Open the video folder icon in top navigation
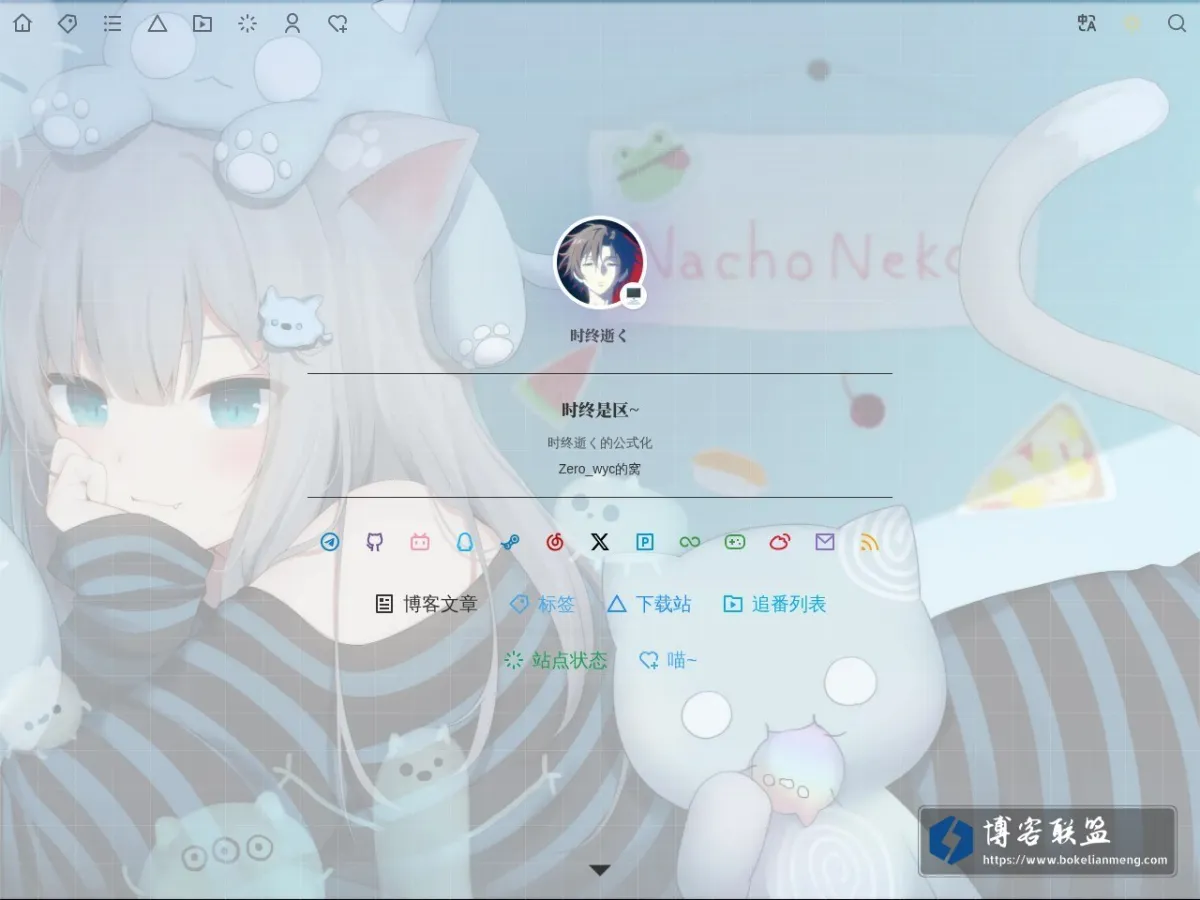The height and width of the screenshot is (900, 1200). 202,23
